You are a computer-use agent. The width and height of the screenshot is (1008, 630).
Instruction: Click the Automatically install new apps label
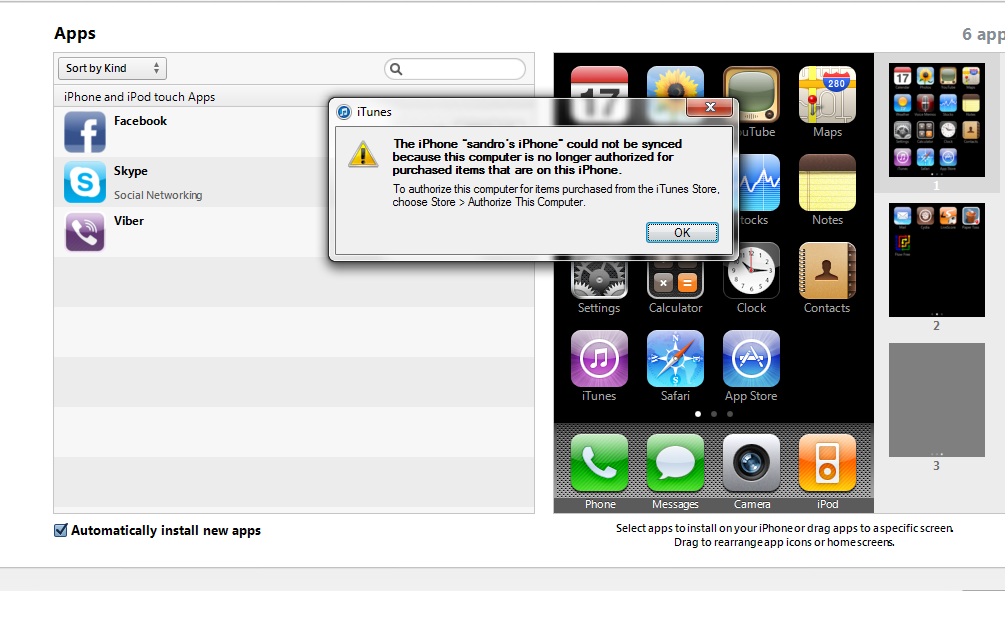coord(166,530)
